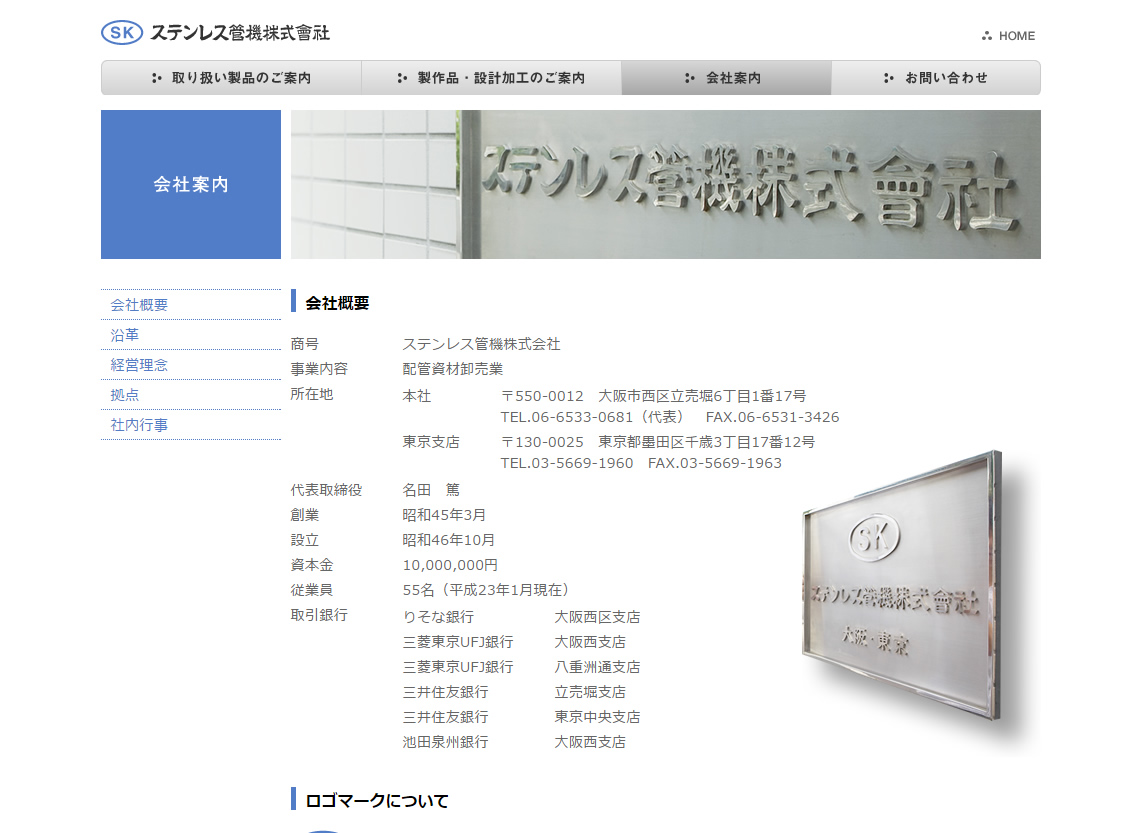This screenshot has height=833, width=1140.
Task: Visit the 社内行事 sidebar link
Action: pos(139,424)
